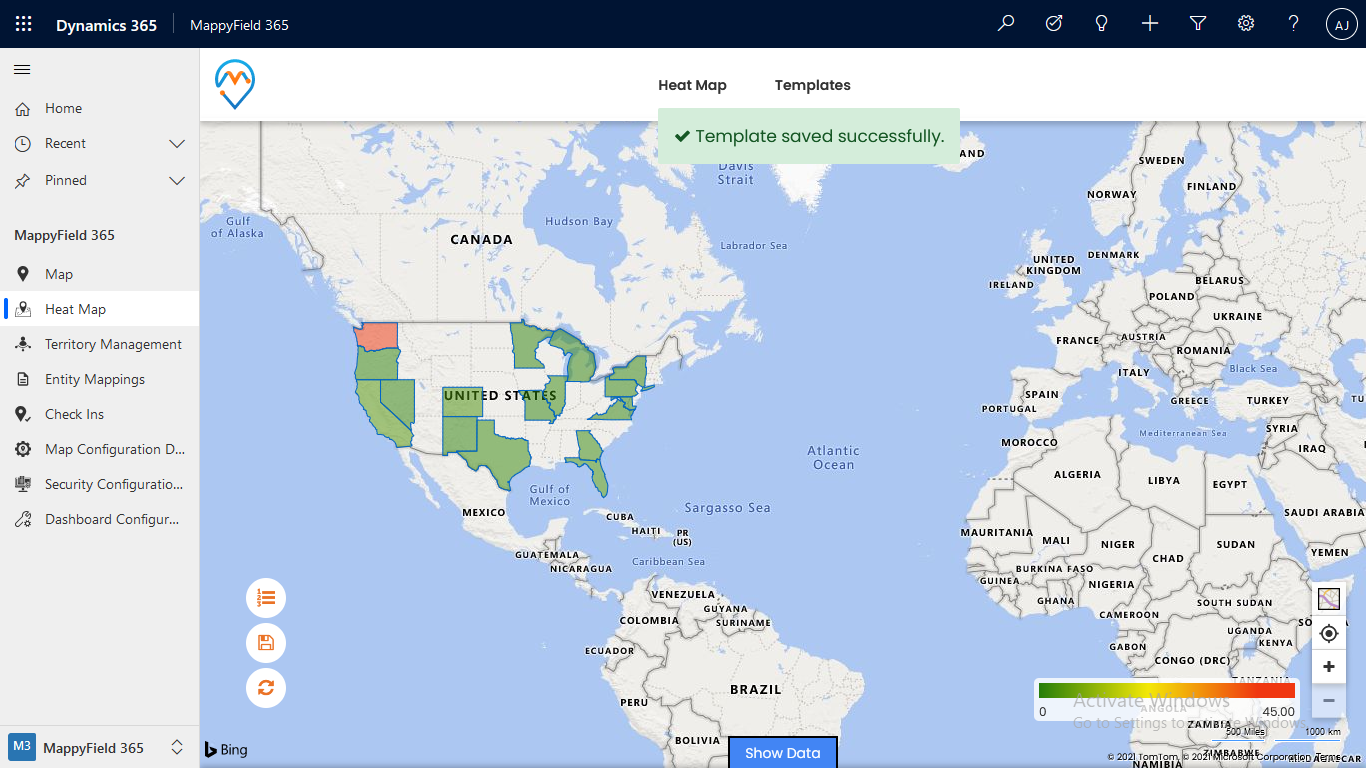
Task: Click the orange refresh map icon
Action: coord(266,687)
